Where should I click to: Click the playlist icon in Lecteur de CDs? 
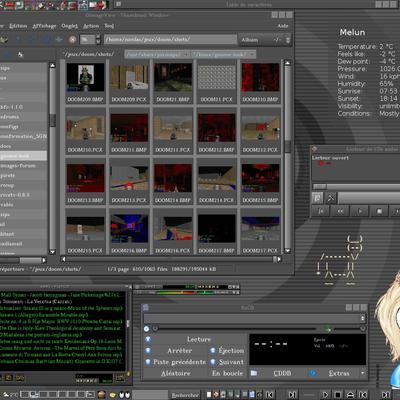[318, 198]
